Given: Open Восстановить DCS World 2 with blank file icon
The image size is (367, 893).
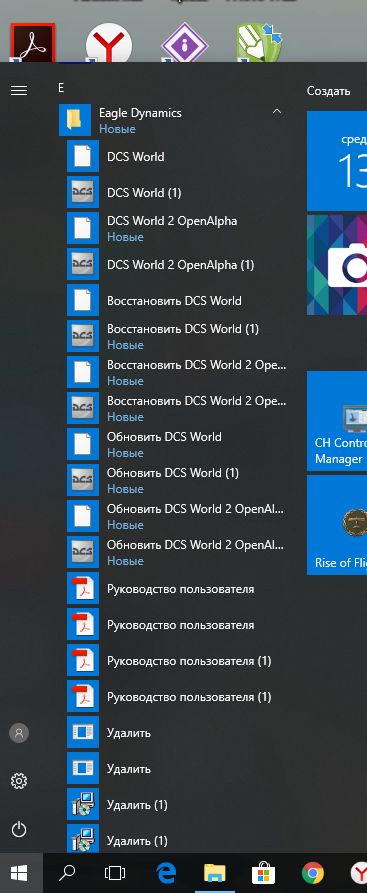Looking at the screenshot, I should (177, 372).
